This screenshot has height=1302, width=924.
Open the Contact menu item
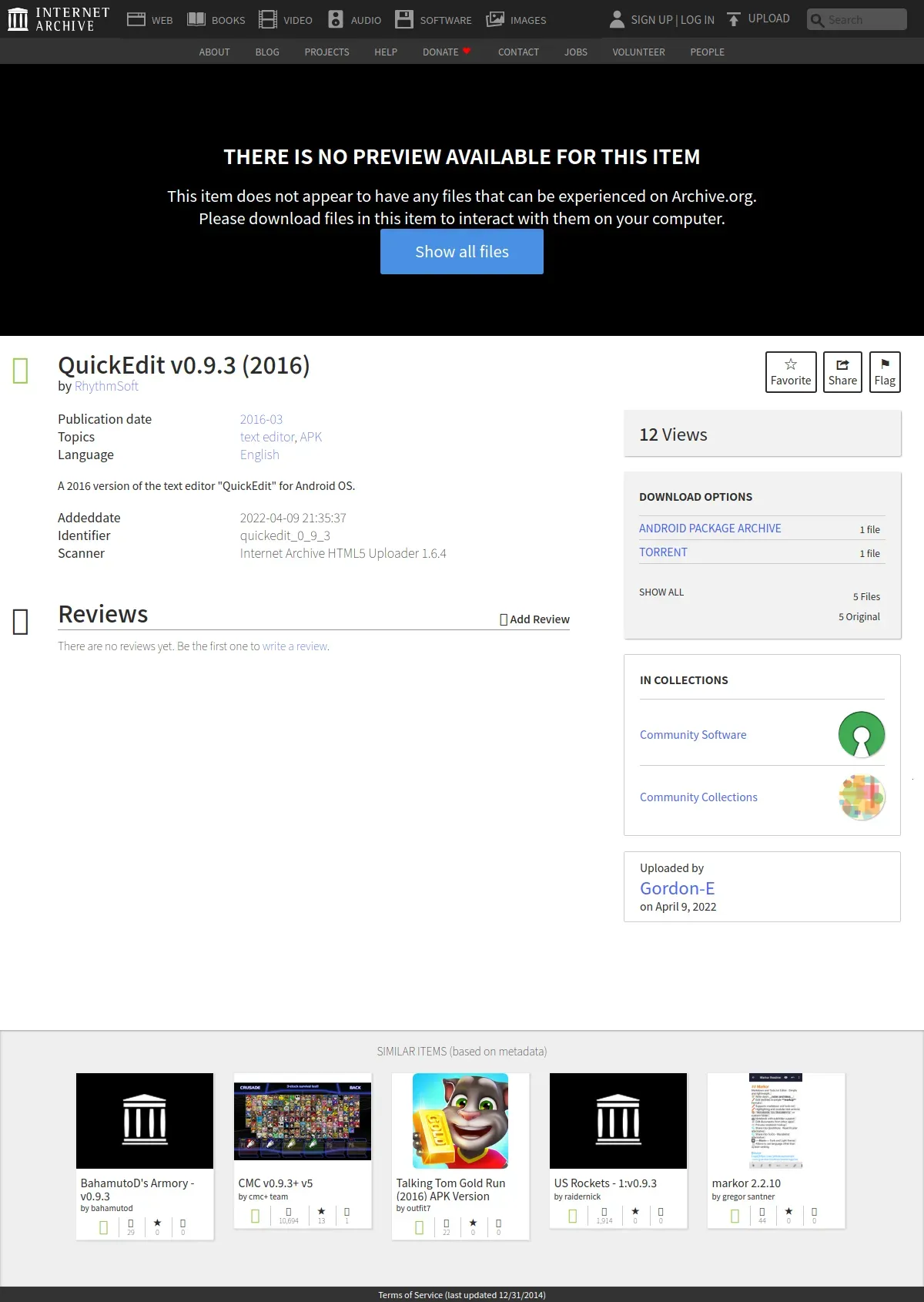click(518, 52)
